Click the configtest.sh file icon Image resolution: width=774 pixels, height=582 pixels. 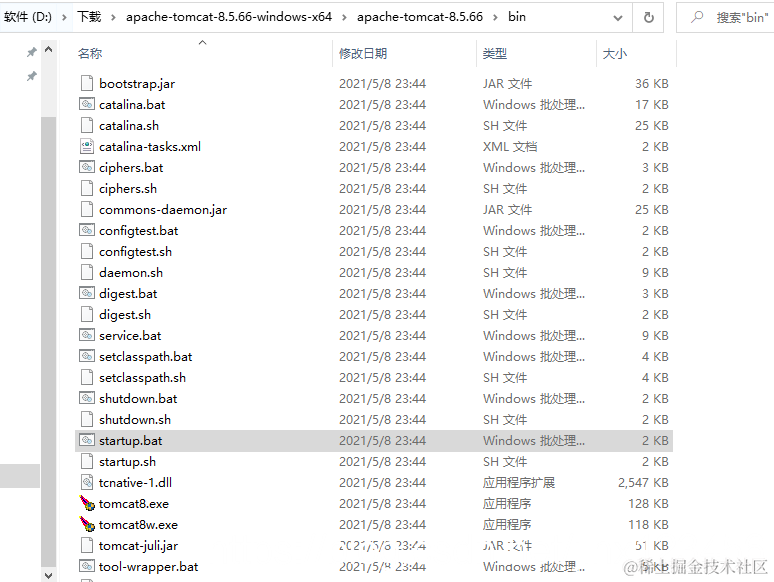point(87,251)
